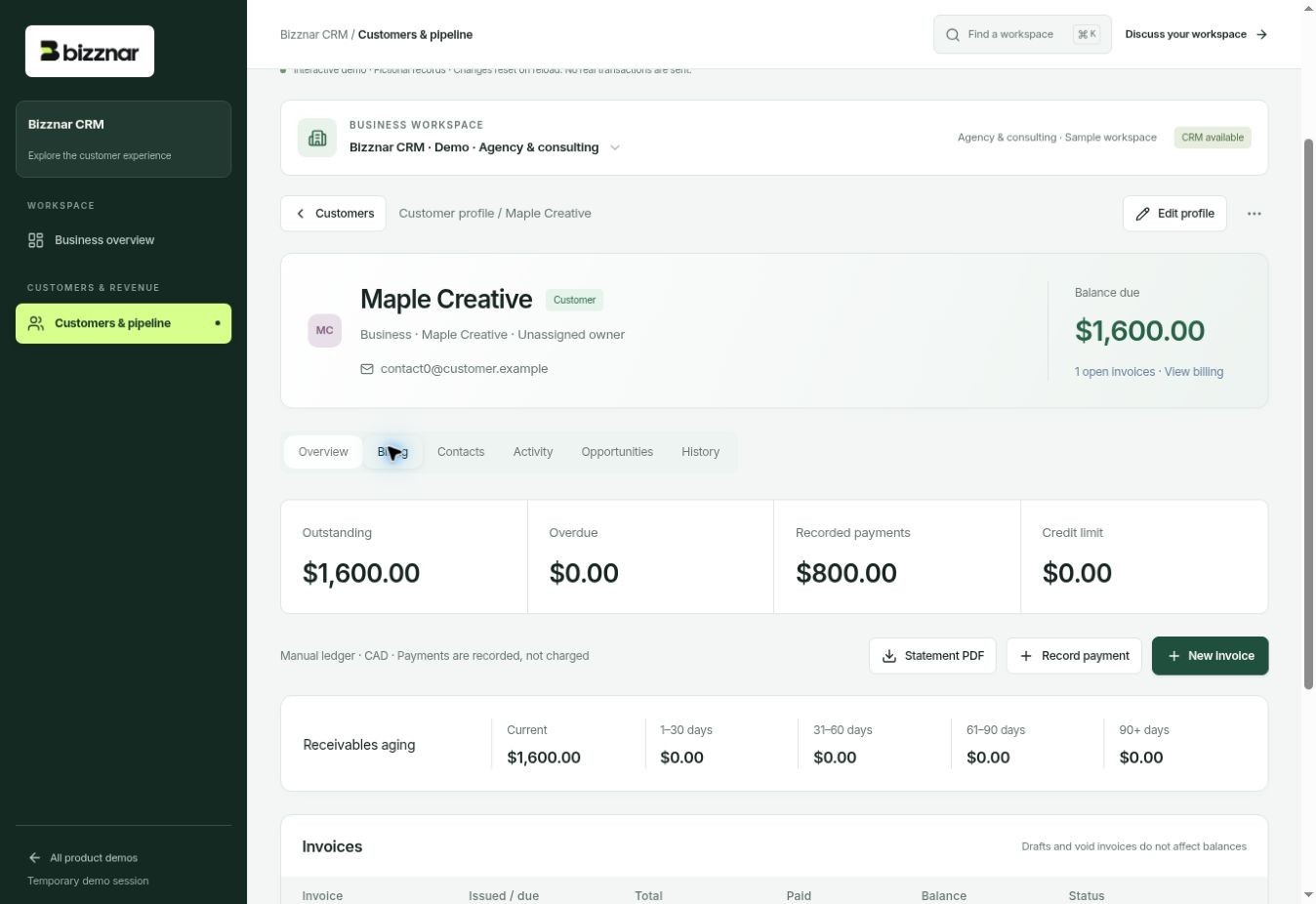The height and width of the screenshot is (904, 1316).
Task: Go back to Customers list
Action: [x=333, y=214]
